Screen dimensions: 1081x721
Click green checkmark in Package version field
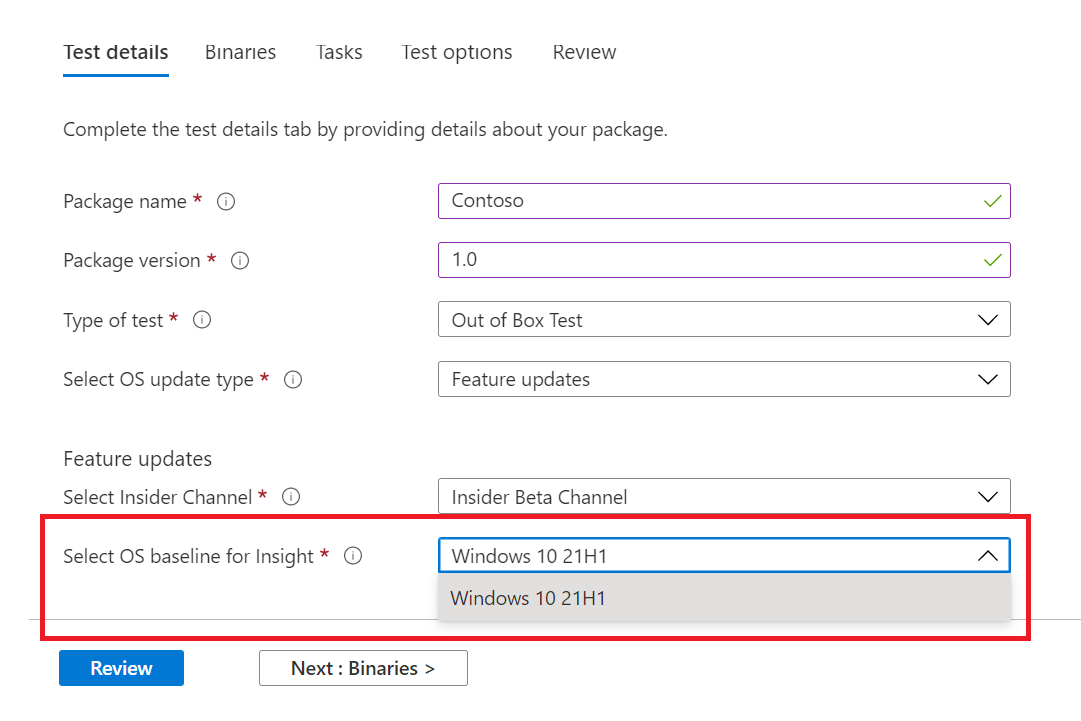[x=992, y=260]
